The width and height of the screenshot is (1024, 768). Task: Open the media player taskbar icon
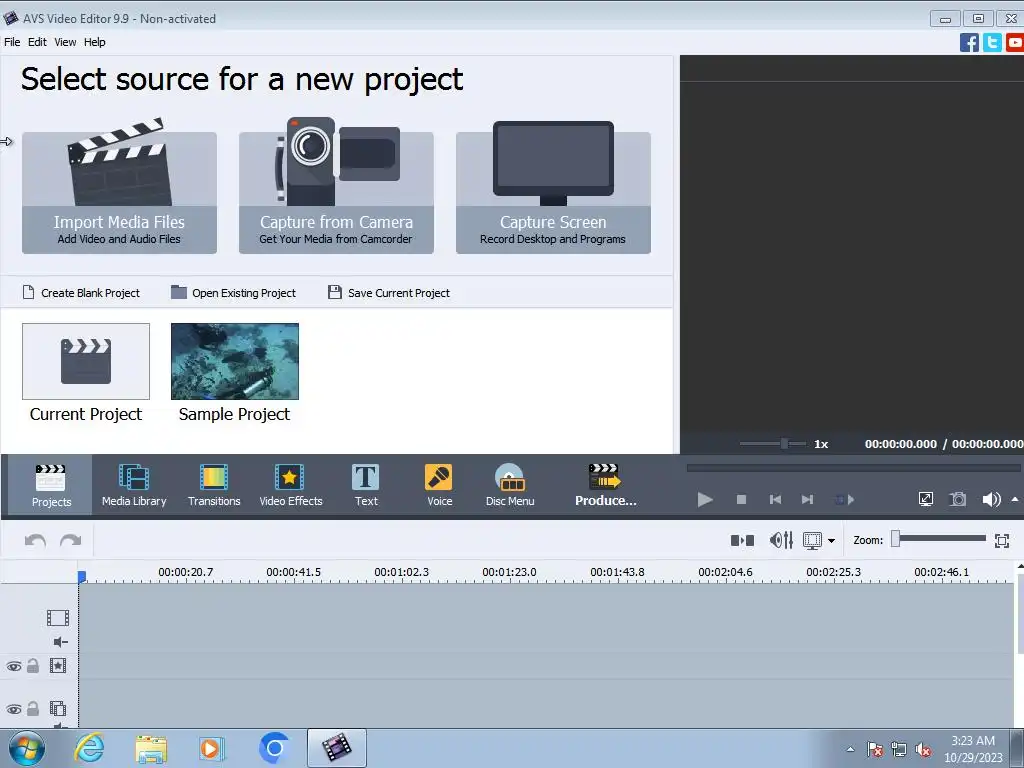click(x=212, y=748)
